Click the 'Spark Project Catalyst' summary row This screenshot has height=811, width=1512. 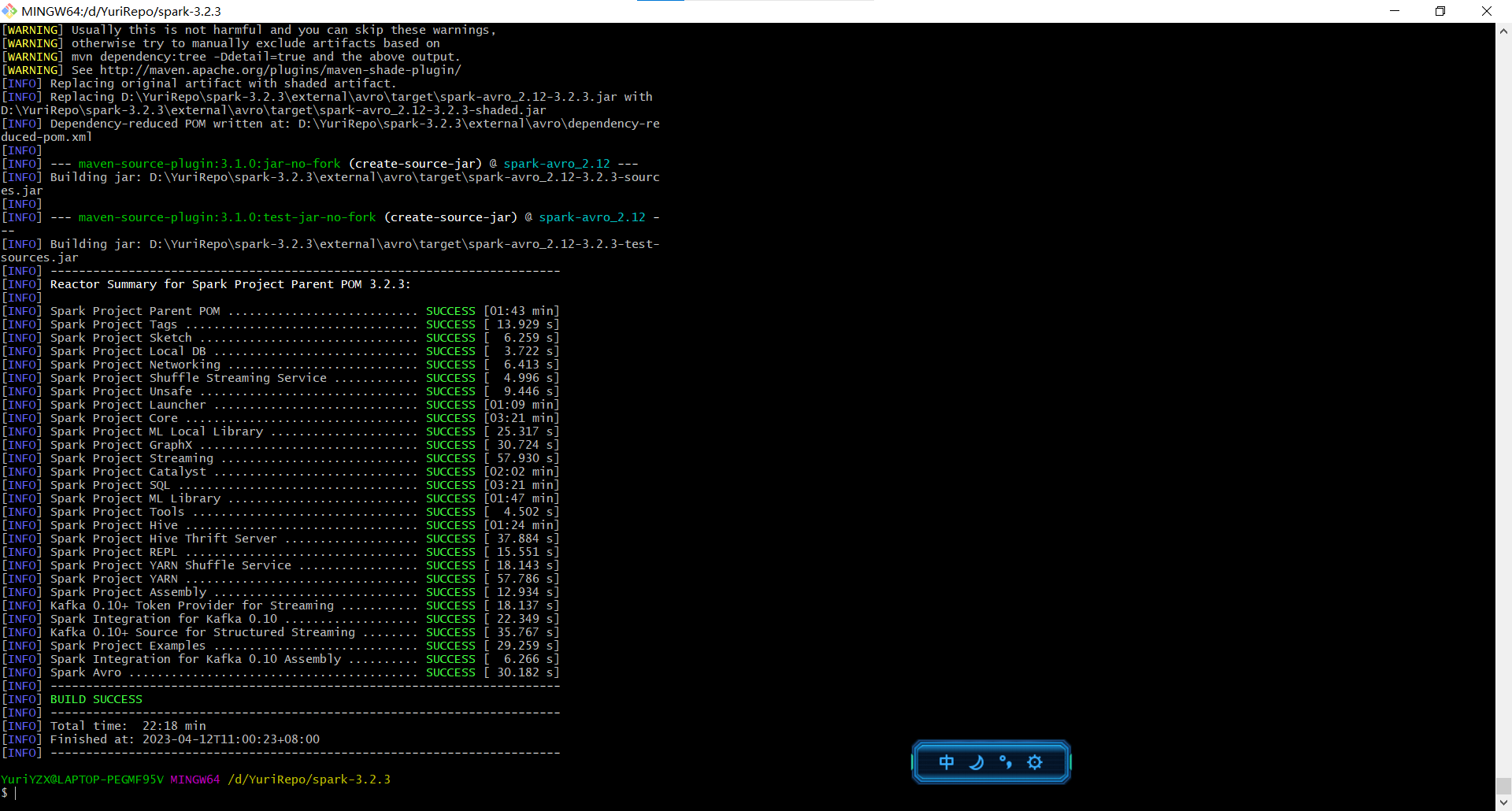[280, 472]
